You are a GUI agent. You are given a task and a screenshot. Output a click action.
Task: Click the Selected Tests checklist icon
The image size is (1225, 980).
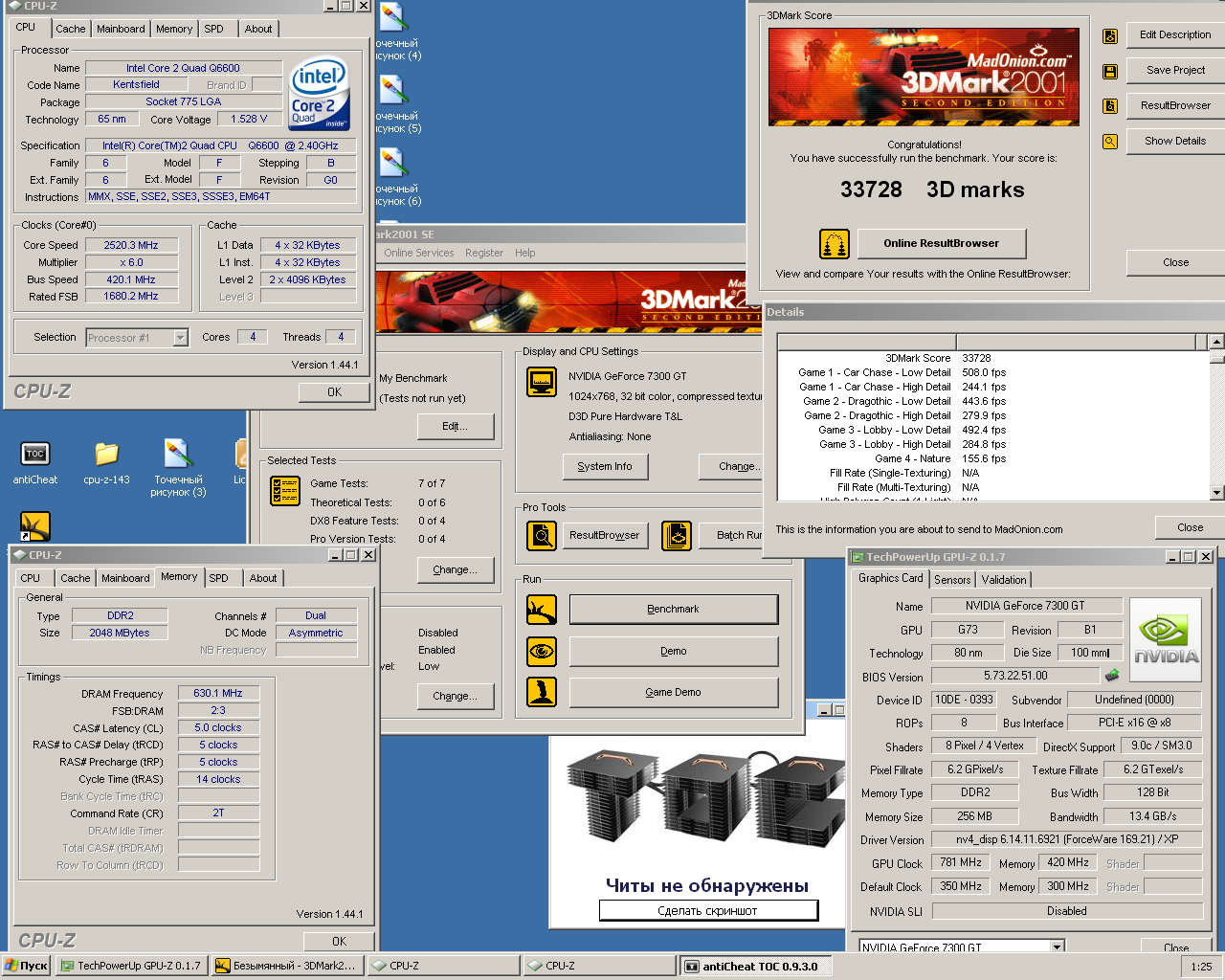(x=285, y=490)
